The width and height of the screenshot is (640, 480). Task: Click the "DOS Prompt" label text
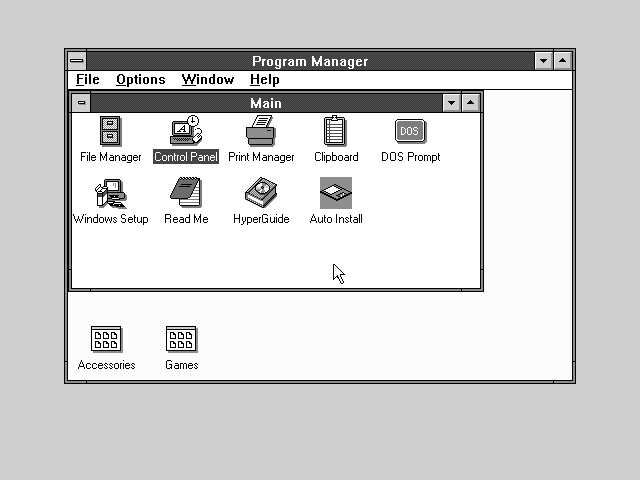(x=411, y=157)
